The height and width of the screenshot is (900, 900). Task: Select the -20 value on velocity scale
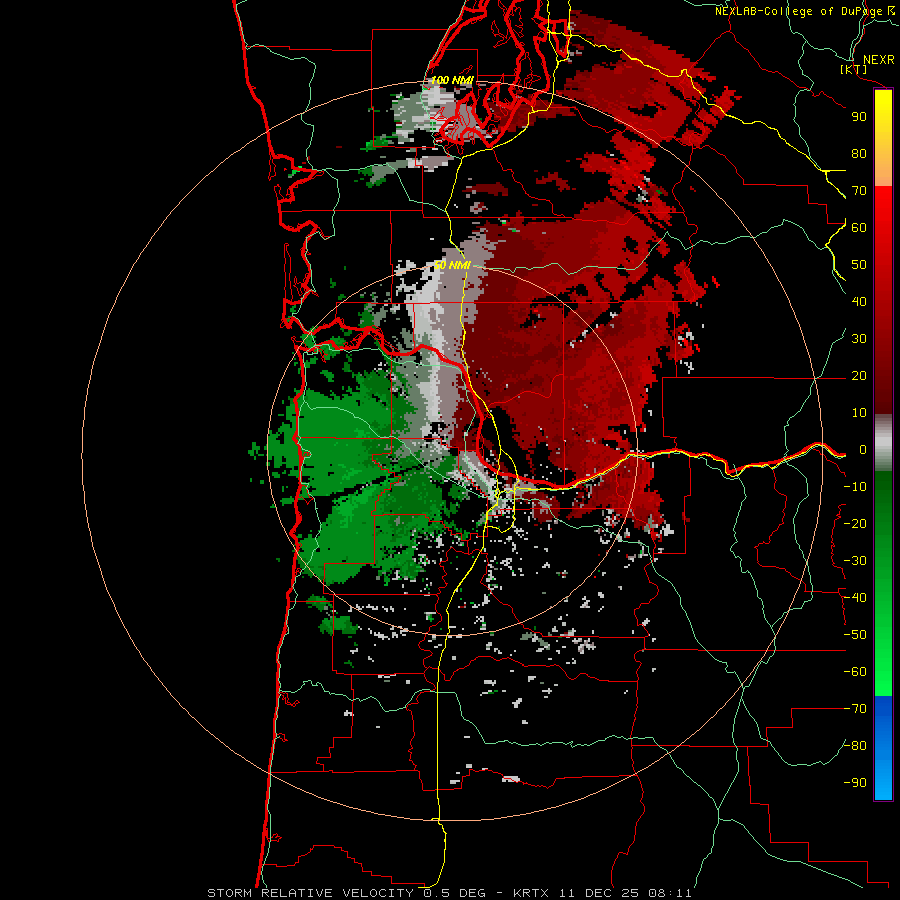pos(855,524)
